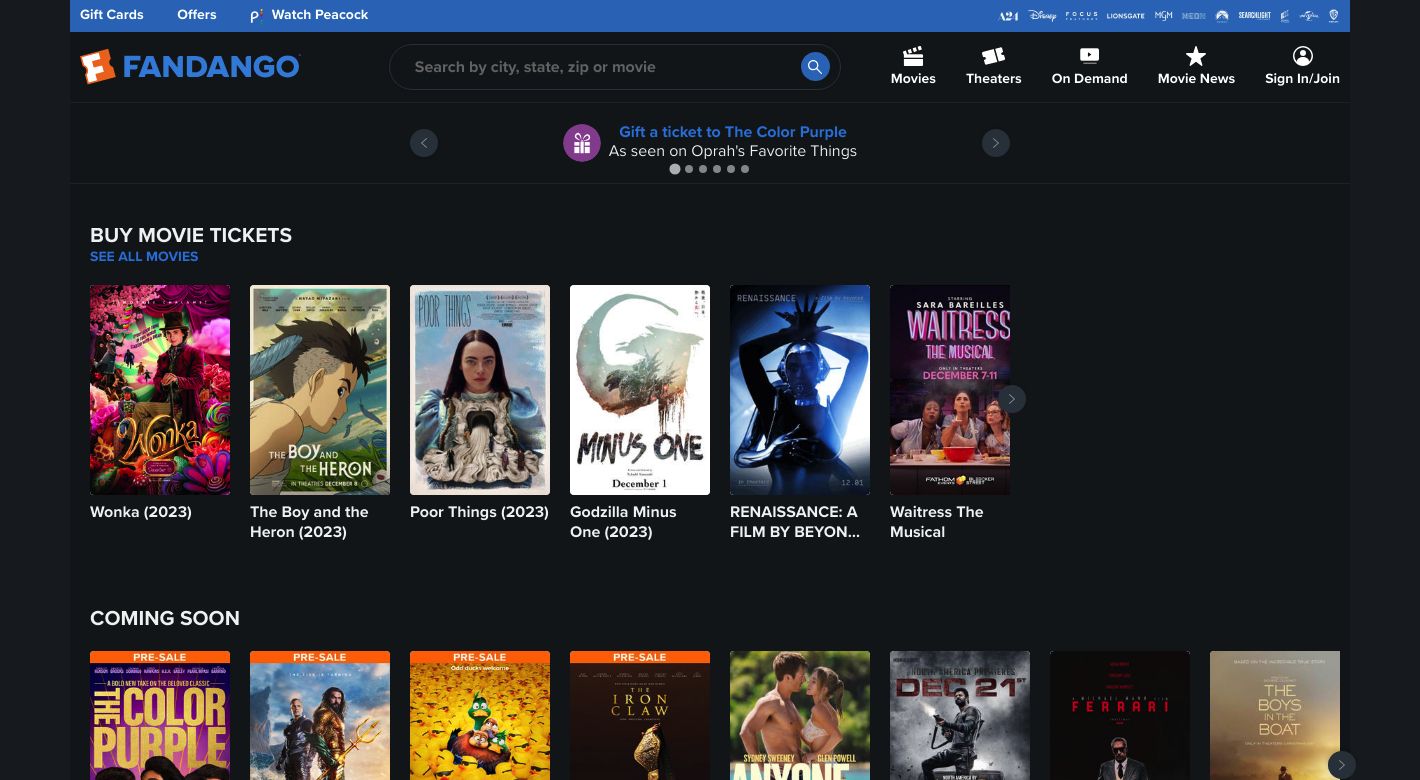Viewport: 1420px width, 780px height.
Task: Open Godzilla Minus One title link
Action: click(x=623, y=522)
